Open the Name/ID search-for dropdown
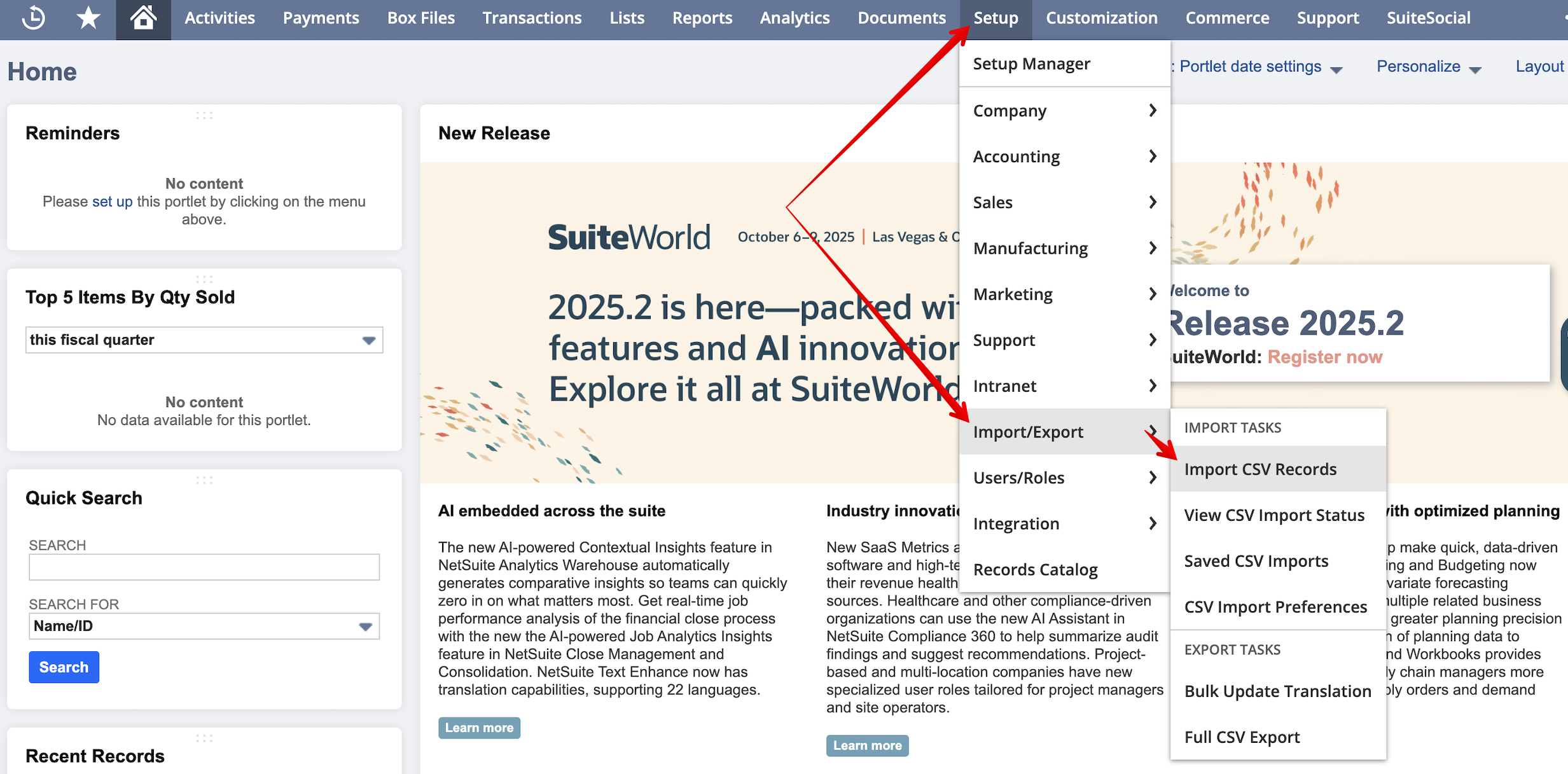The image size is (1568, 774). click(204, 626)
